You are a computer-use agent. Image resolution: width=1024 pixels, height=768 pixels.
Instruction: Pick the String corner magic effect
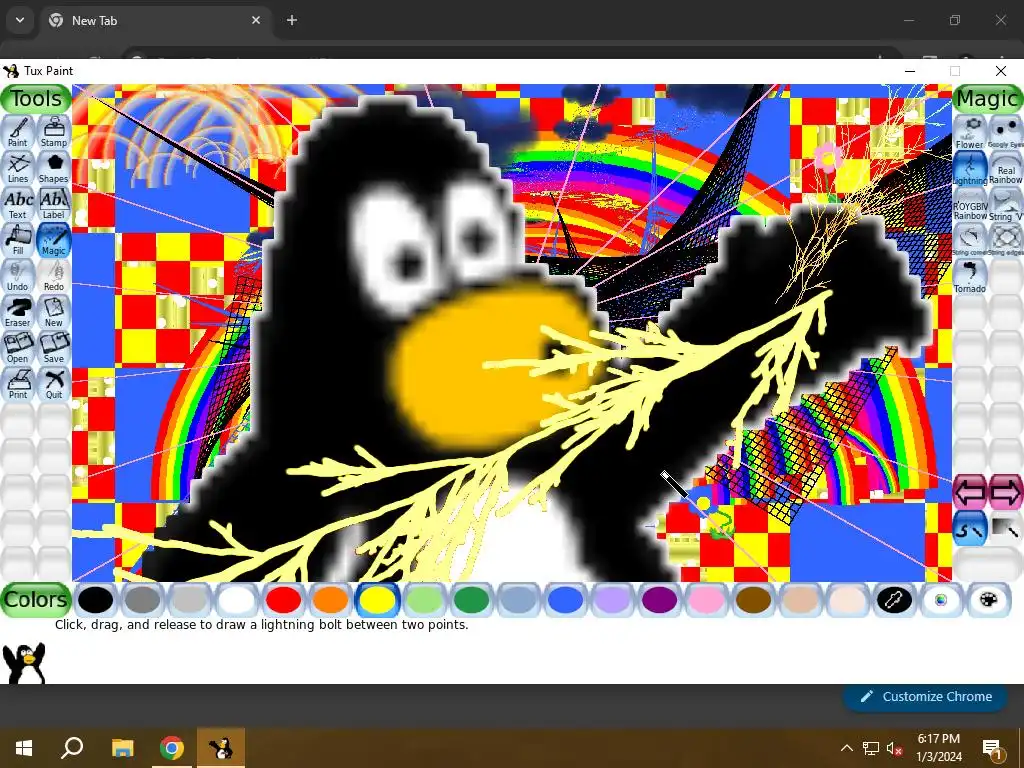pyautogui.click(x=970, y=240)
